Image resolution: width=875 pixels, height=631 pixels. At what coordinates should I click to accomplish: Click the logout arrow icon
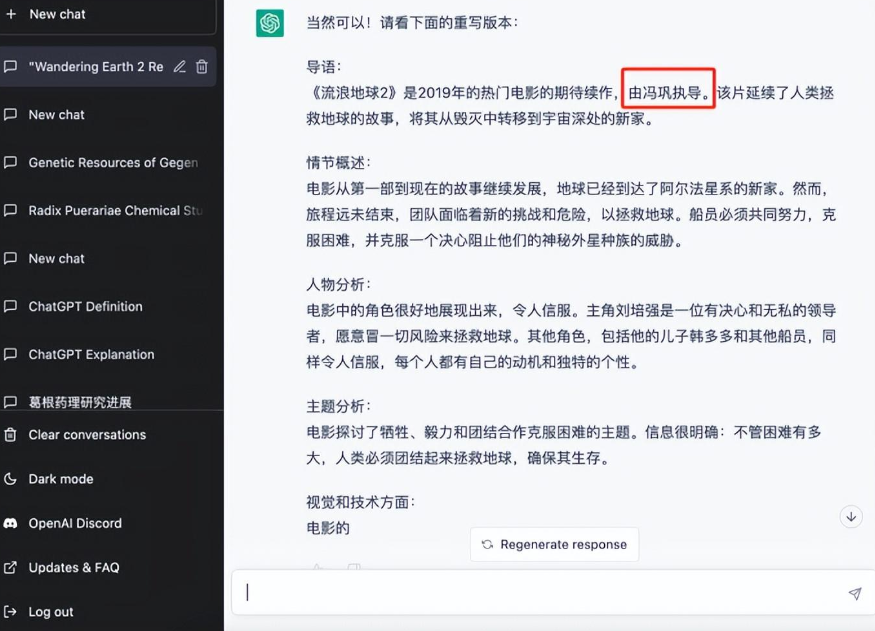[10, 611]
